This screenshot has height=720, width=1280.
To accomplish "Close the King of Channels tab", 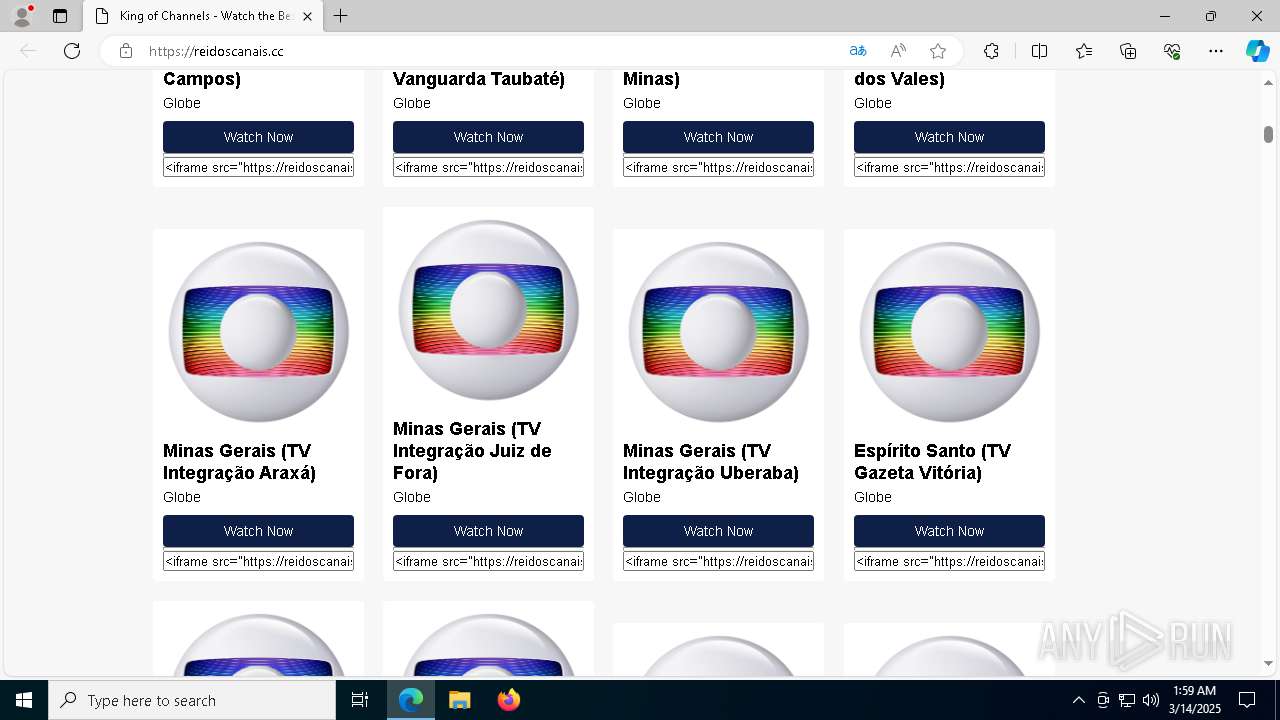I will point(307,16).
